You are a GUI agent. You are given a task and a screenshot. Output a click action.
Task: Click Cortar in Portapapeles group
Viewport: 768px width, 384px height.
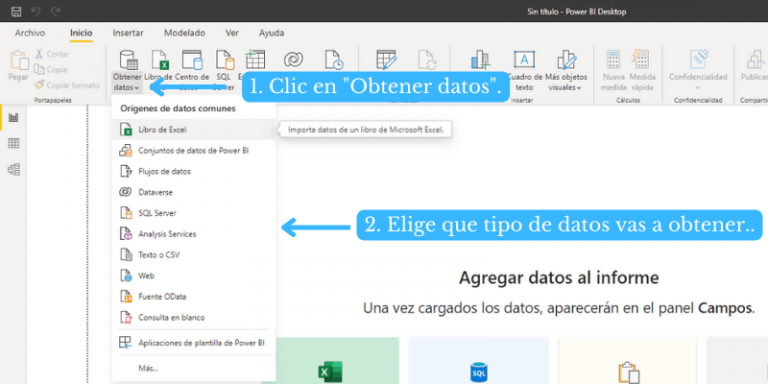coord(52,54)
